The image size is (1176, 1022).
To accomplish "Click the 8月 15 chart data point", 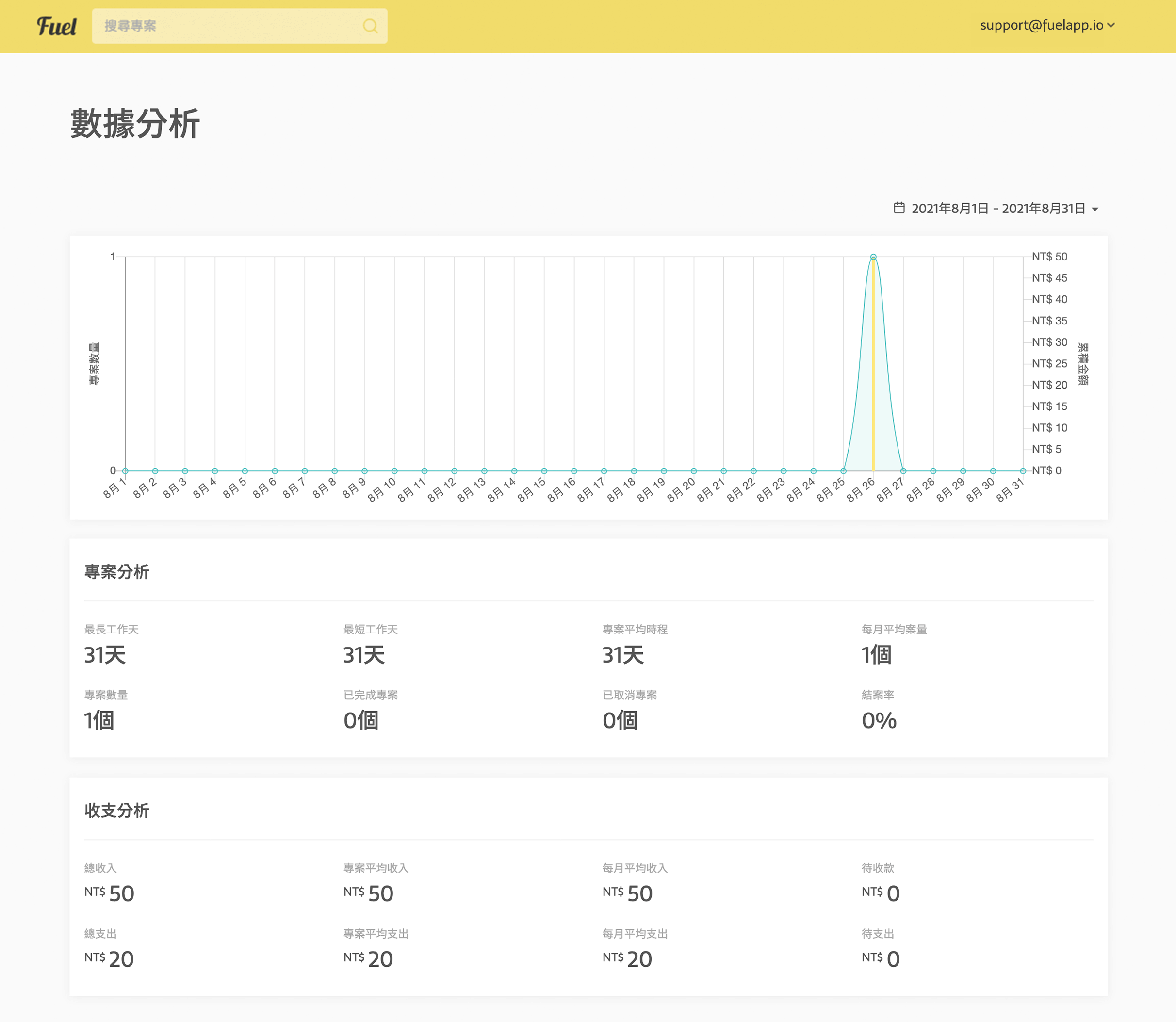I will point(544,471).
